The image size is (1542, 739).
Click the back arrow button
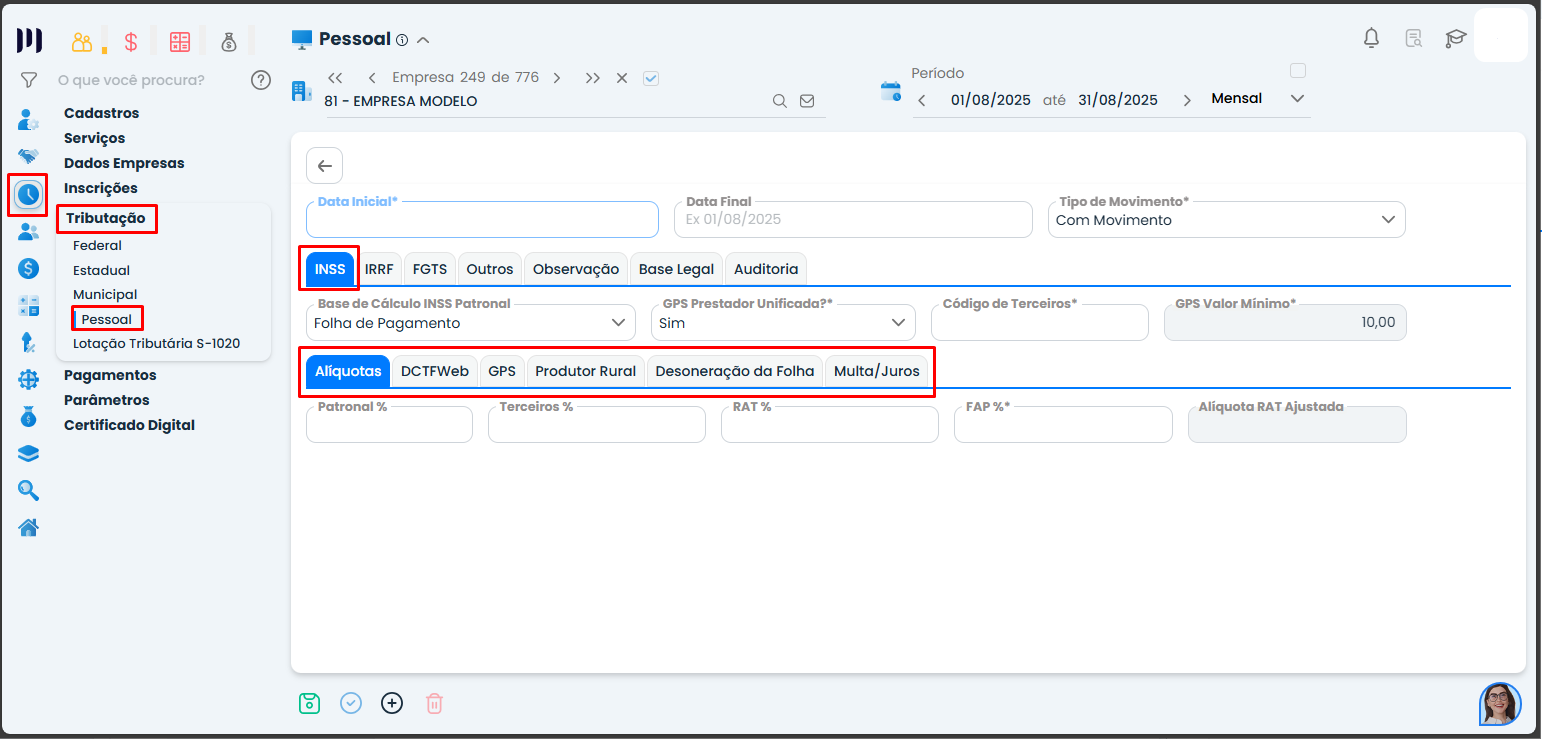coord(324,166)
